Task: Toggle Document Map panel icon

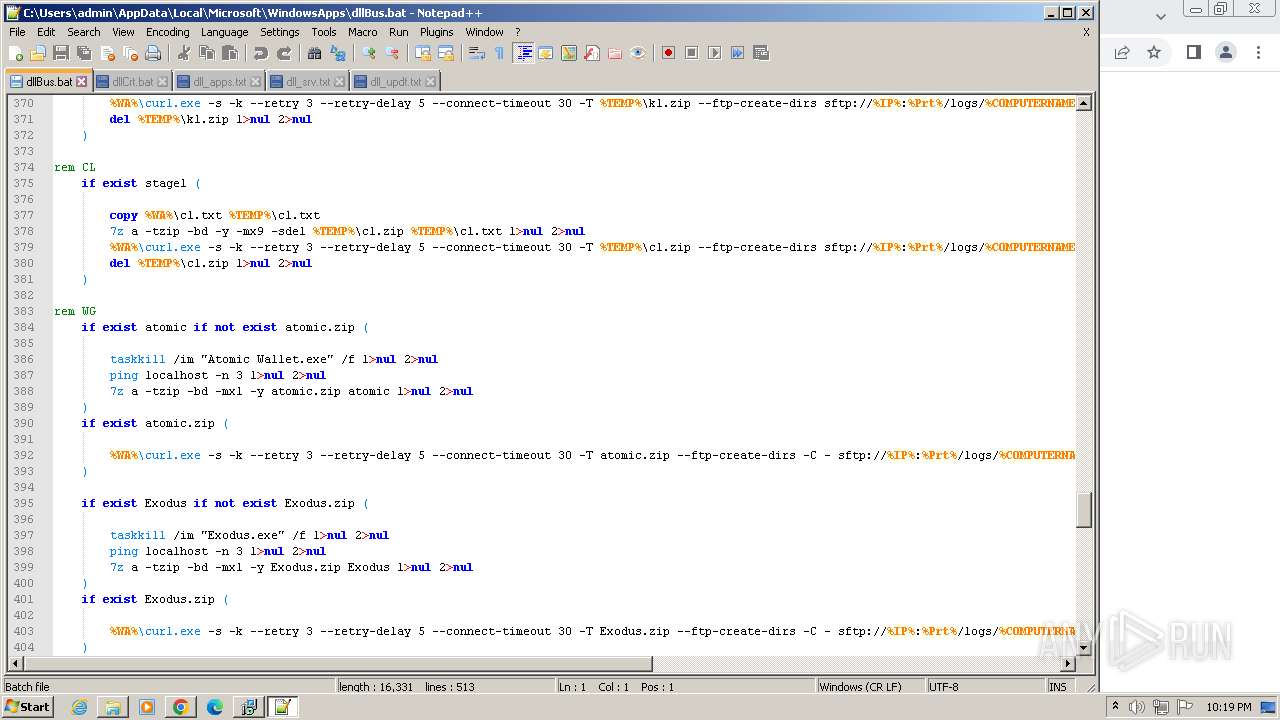Action: click(x=569, y=53)
